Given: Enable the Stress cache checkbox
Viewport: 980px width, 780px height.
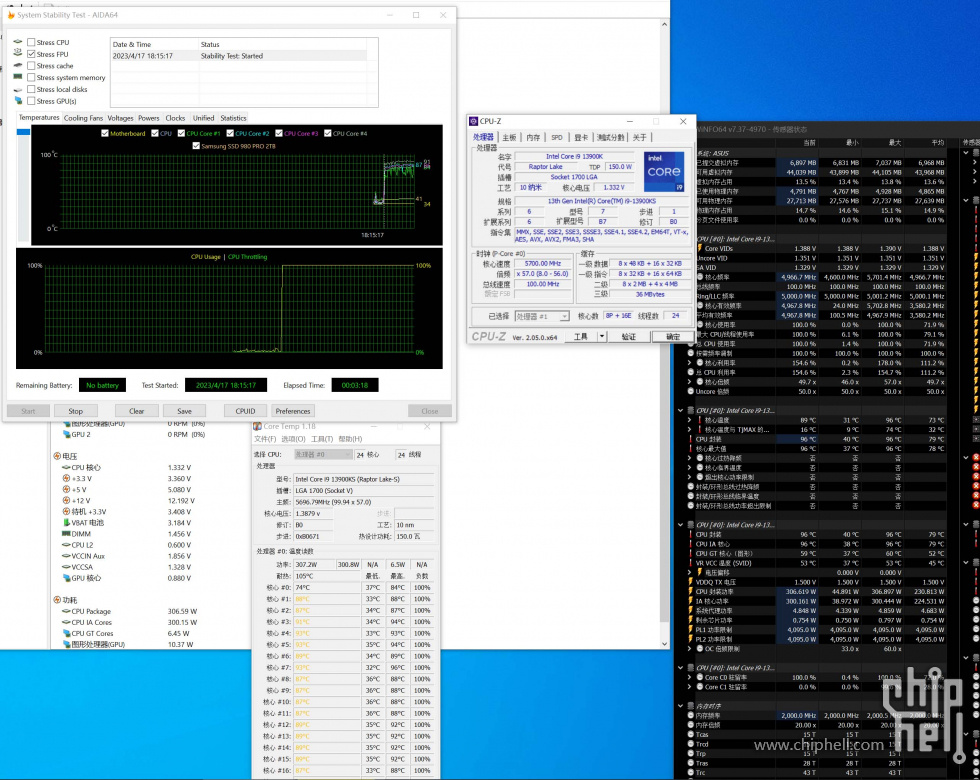Looking at the screenshot, I should click(x=31, y=66).
